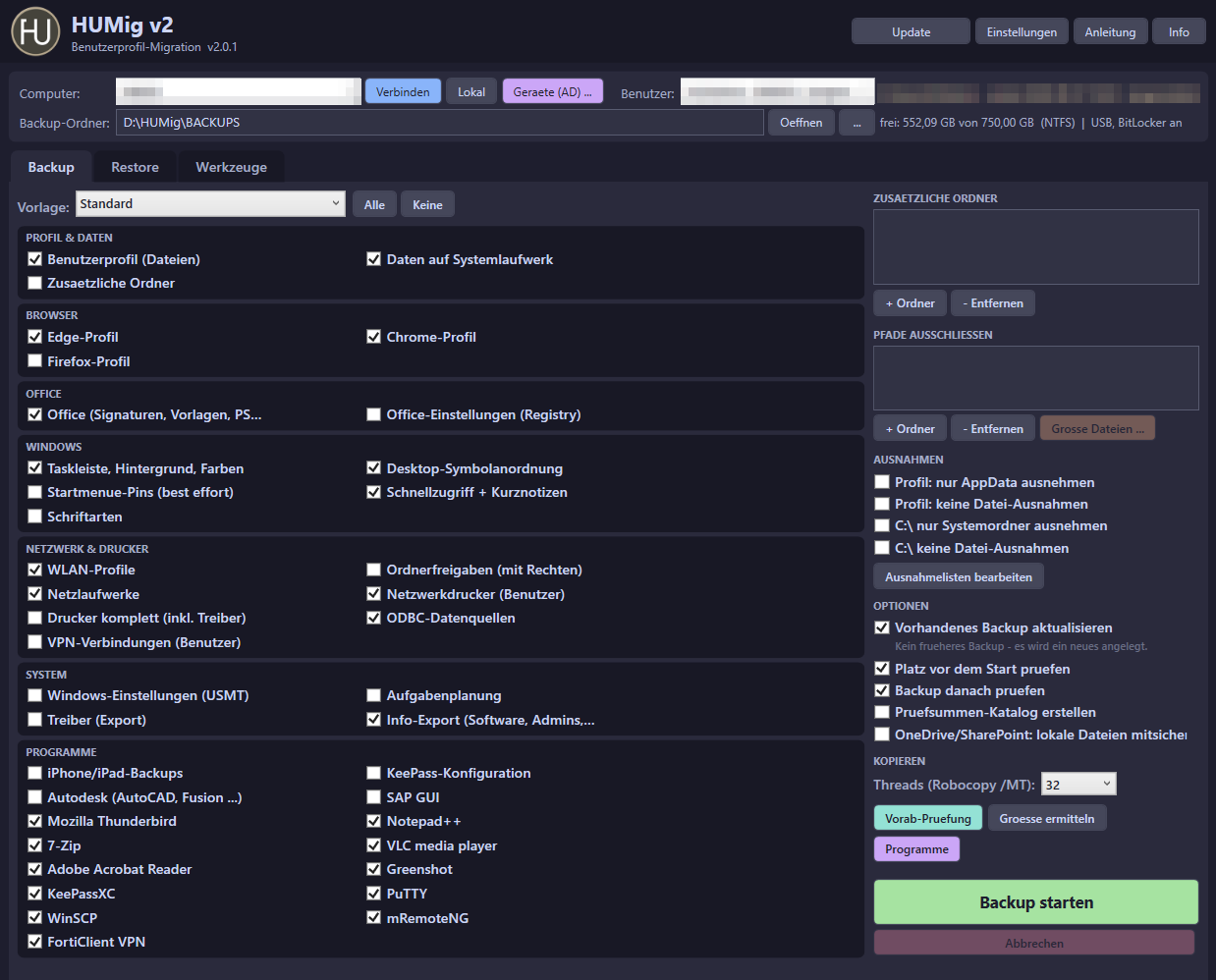Click Verbinden to connect computer
The image size is (1216, 980).
point(403,91)
